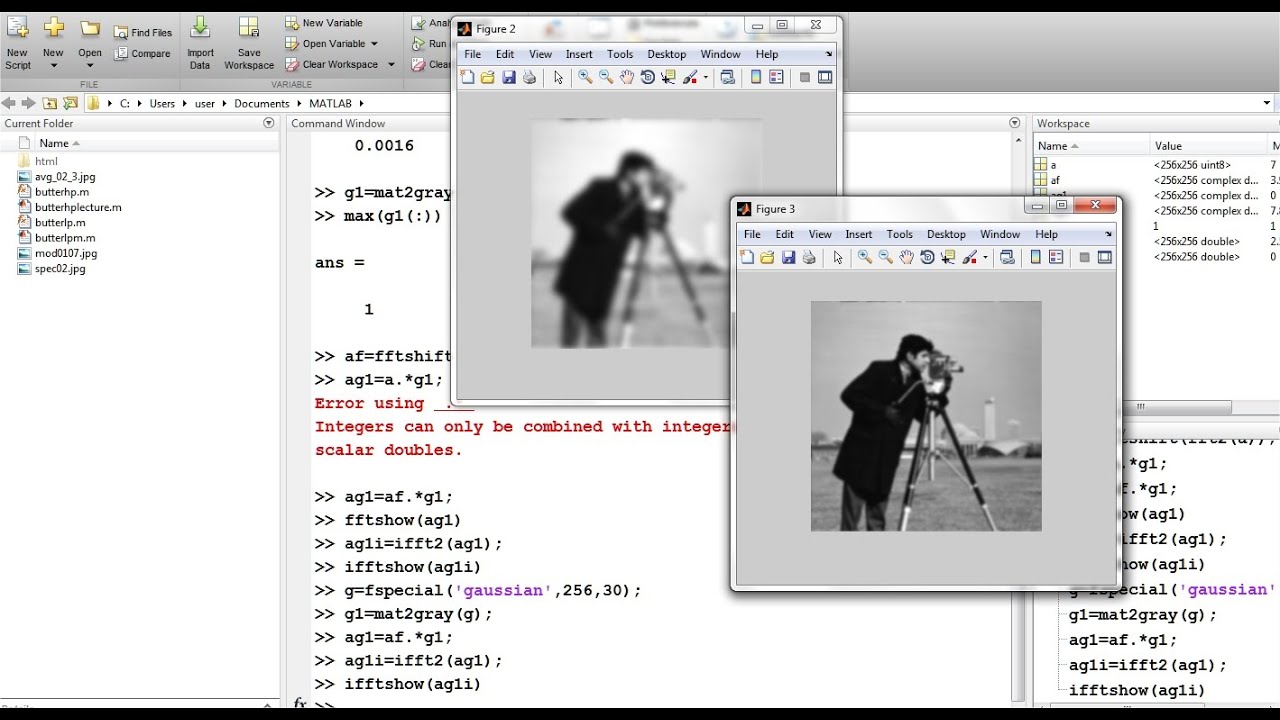Expand Open Variable dropdown arrow
The width and height of the screenshot is (1280, 720).
point(374,44)
